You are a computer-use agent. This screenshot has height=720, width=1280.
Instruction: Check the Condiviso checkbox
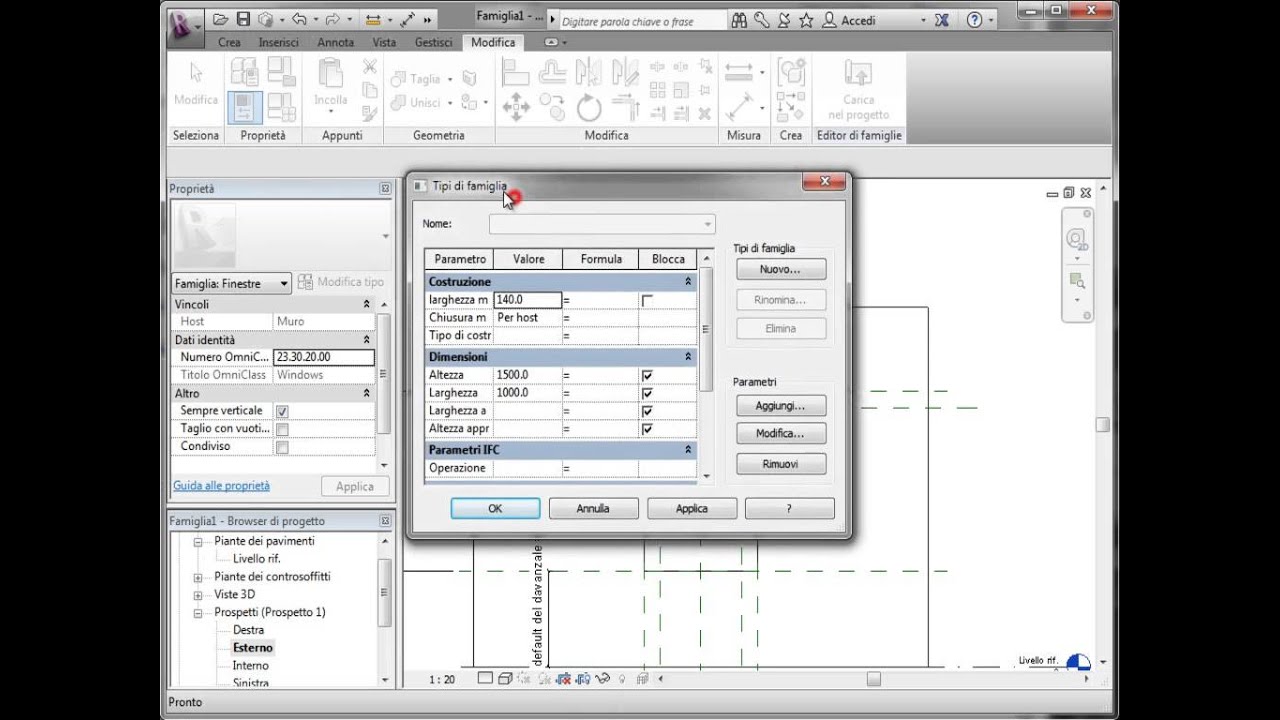pos(282,447)
